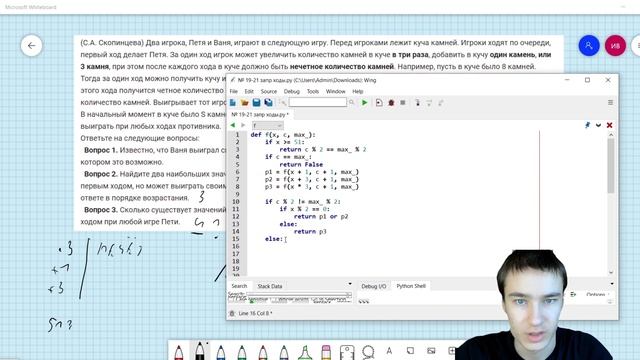This screenshot has width=640, height=360.
Task: Select the ruler tool in Whiteboard toolbar
Action: 347,352
